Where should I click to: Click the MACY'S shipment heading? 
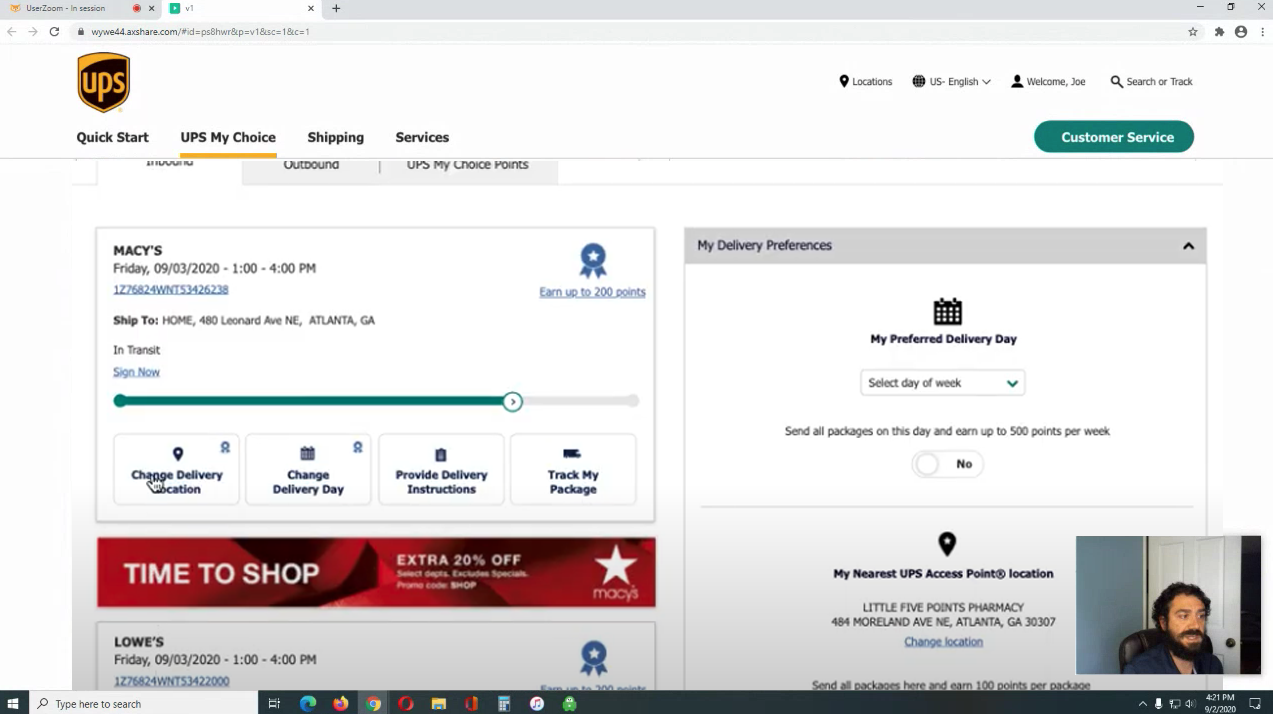point(138,251)
